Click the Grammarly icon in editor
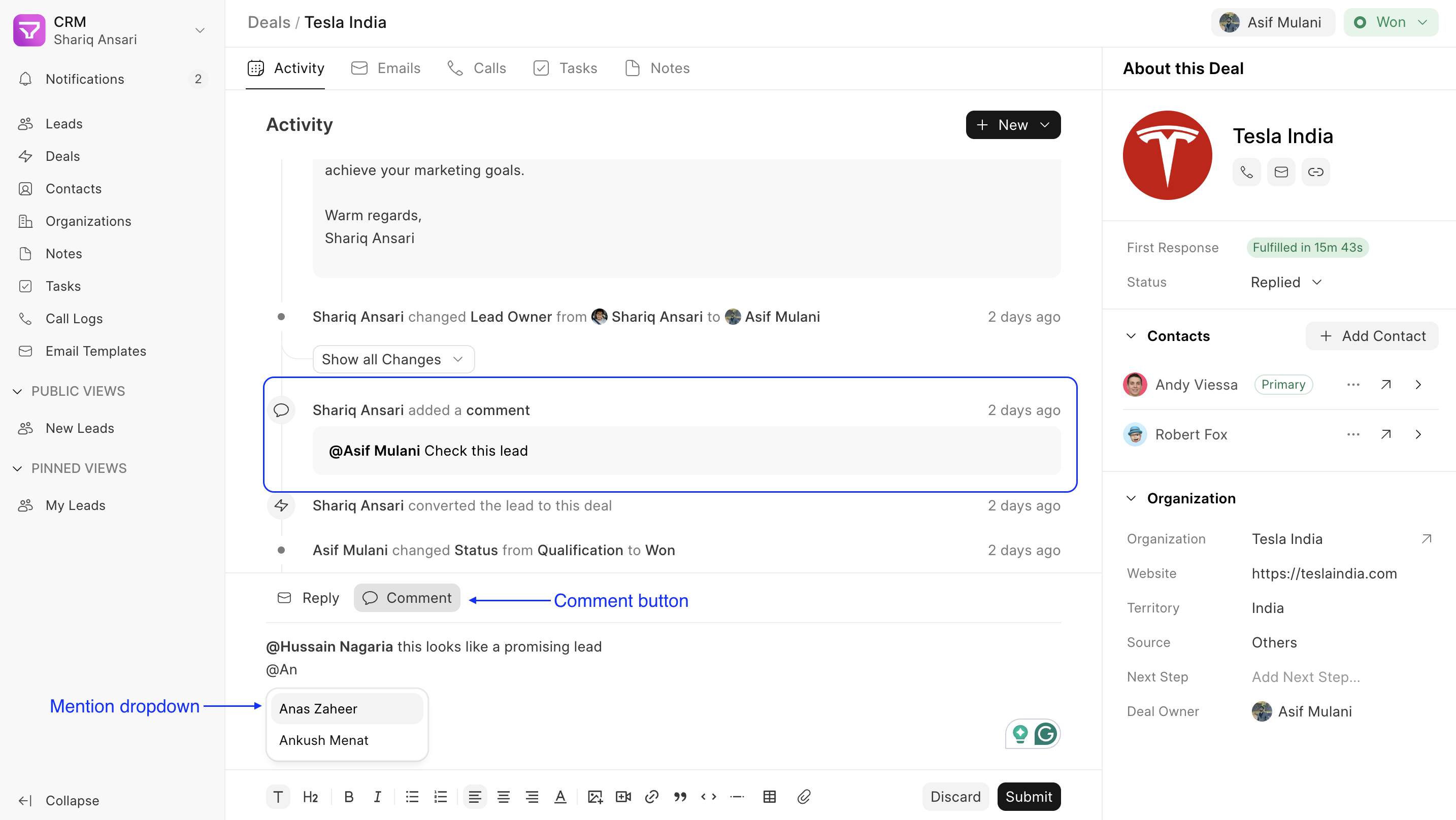1456x820 pixels. pyautogui.click(x=1045, y=734)
